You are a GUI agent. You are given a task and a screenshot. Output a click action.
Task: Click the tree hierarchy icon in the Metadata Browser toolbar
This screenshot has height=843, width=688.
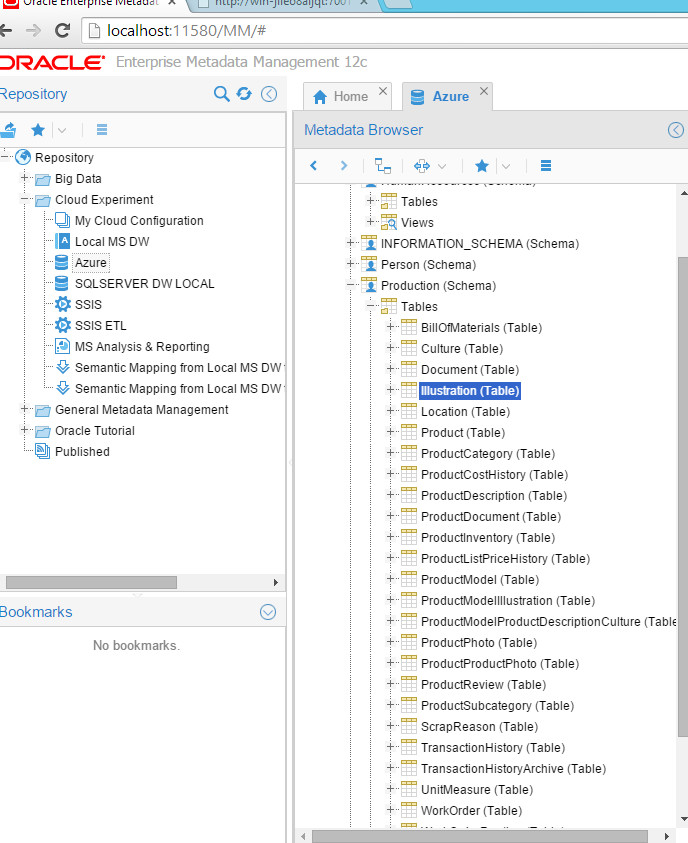pyautogui.click(x=383, y=166)
